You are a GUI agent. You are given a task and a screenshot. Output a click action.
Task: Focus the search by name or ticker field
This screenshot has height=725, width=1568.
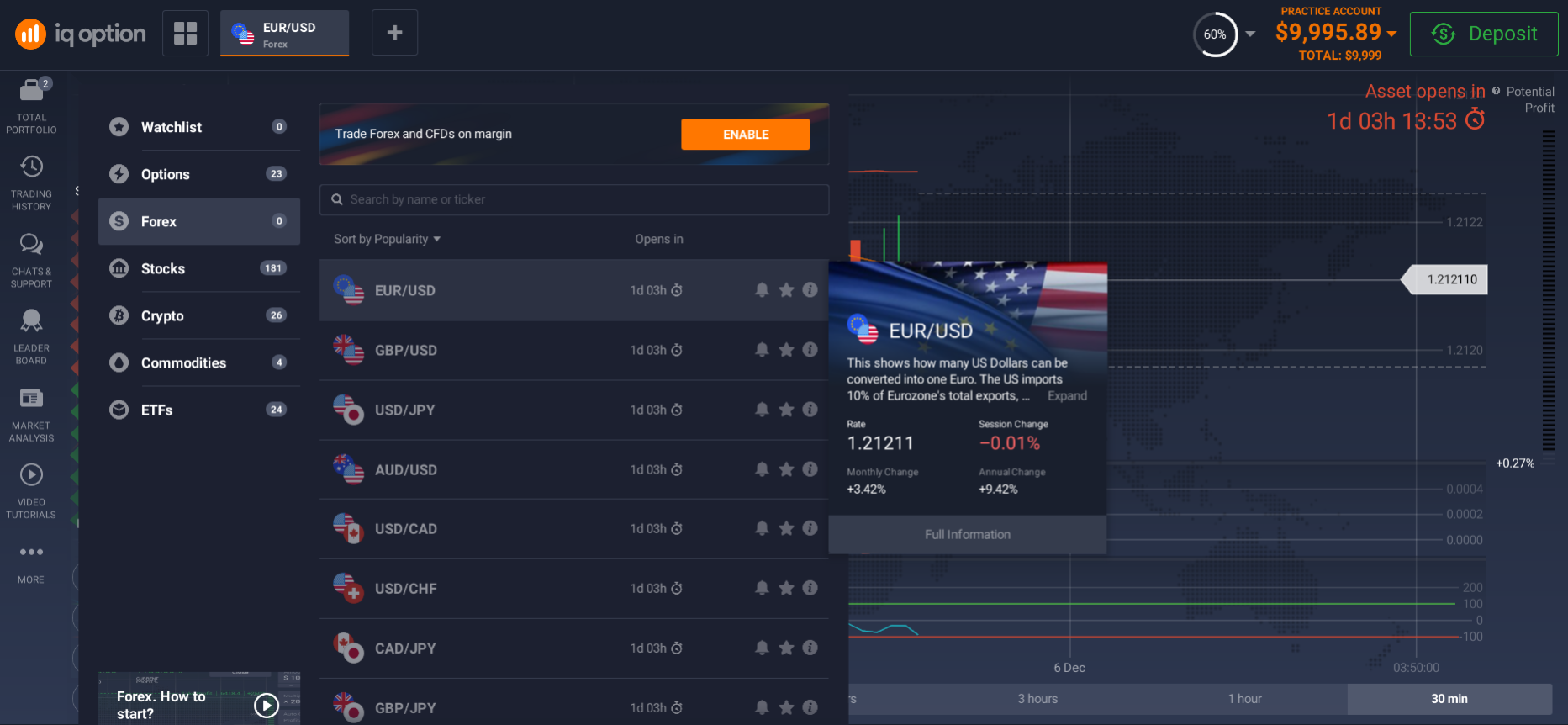click(x=574, y=199)
